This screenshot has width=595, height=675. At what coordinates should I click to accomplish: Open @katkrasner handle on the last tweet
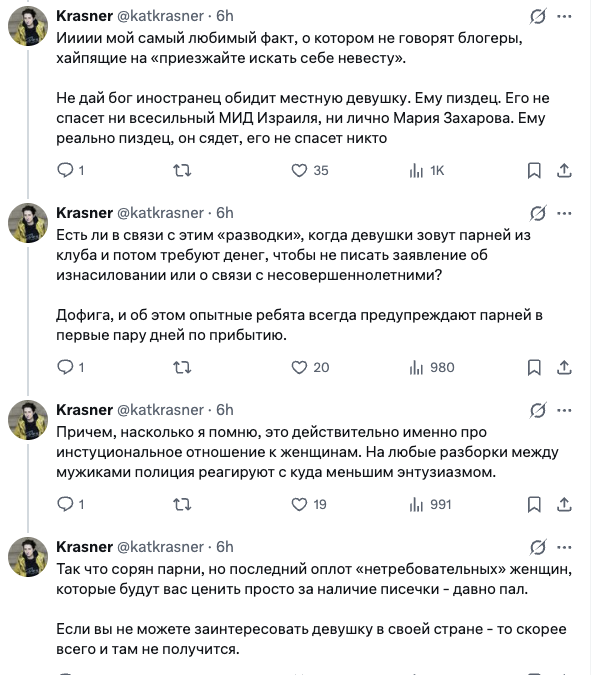pos(160,547)
